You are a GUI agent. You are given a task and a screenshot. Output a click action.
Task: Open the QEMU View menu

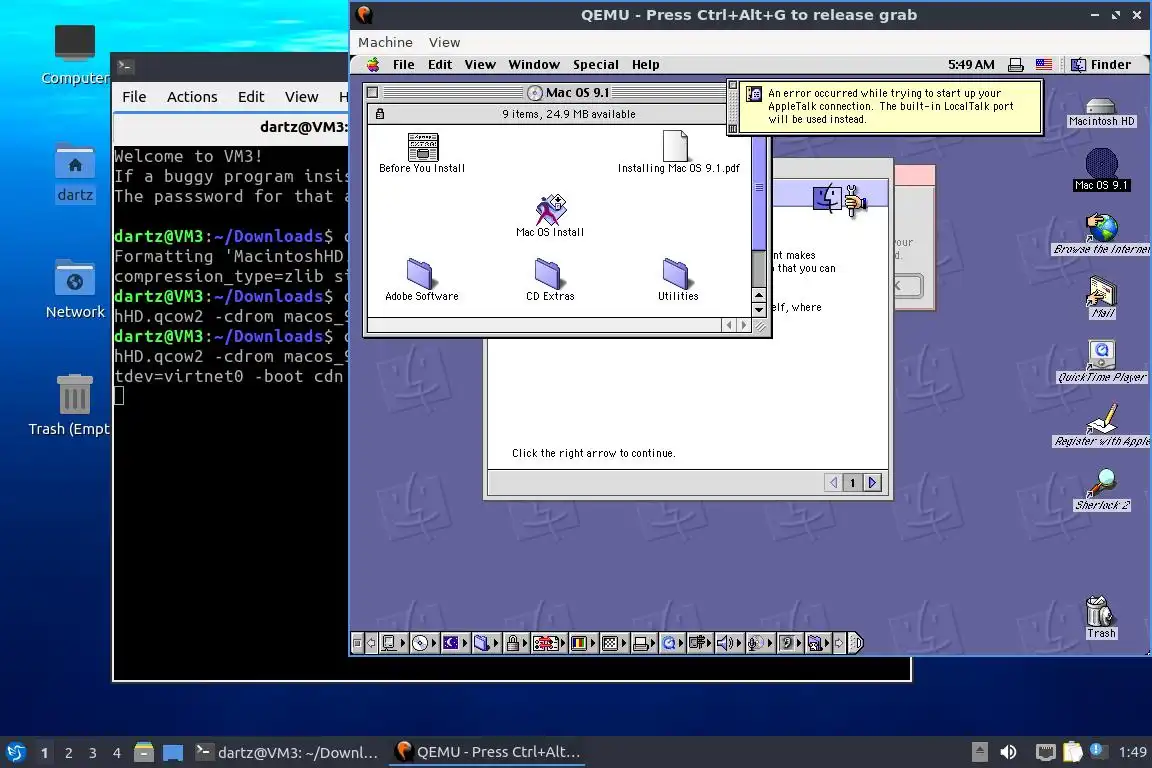tap(444, 43)
